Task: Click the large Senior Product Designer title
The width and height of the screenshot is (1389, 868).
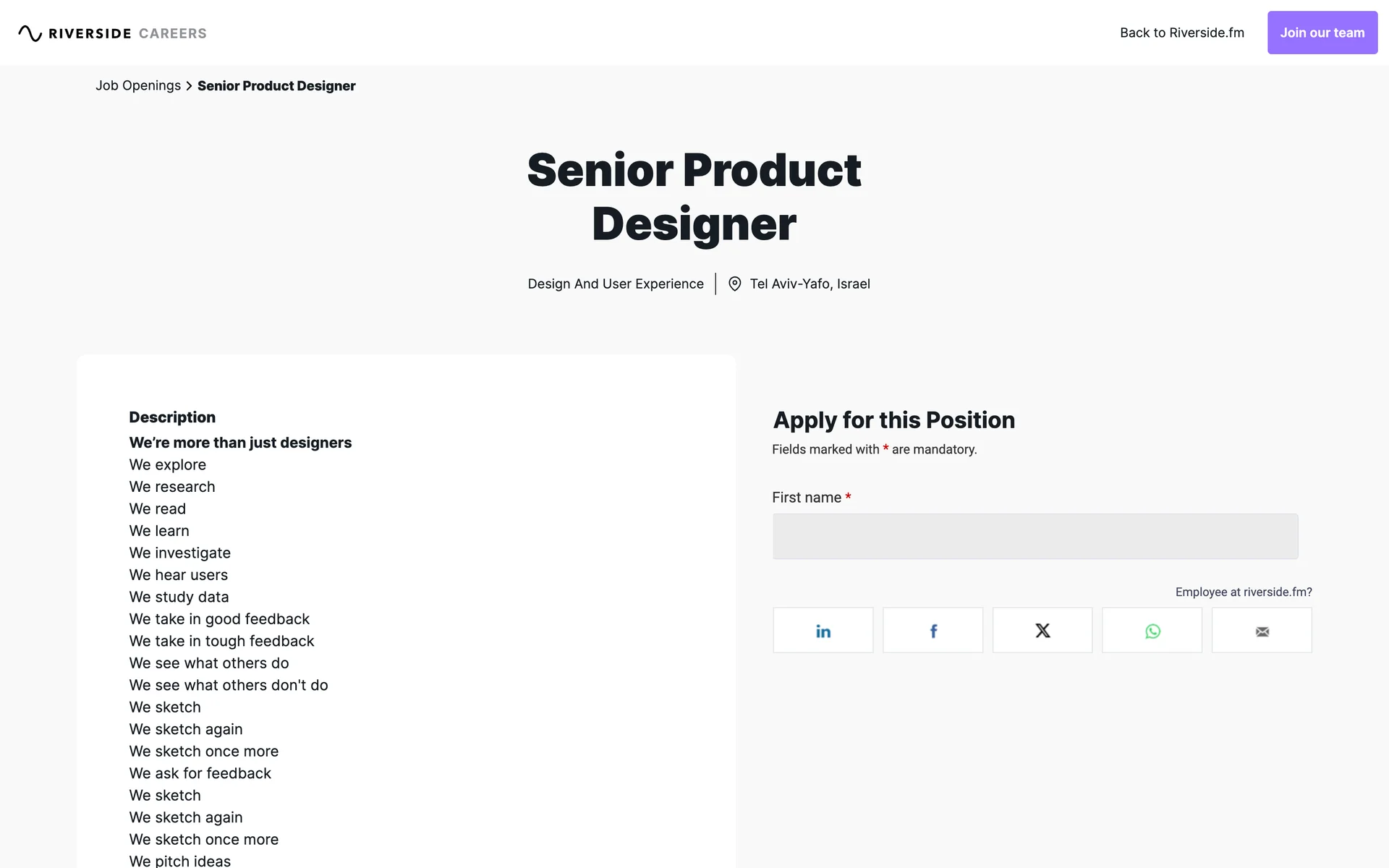Action: pos(694,197)
